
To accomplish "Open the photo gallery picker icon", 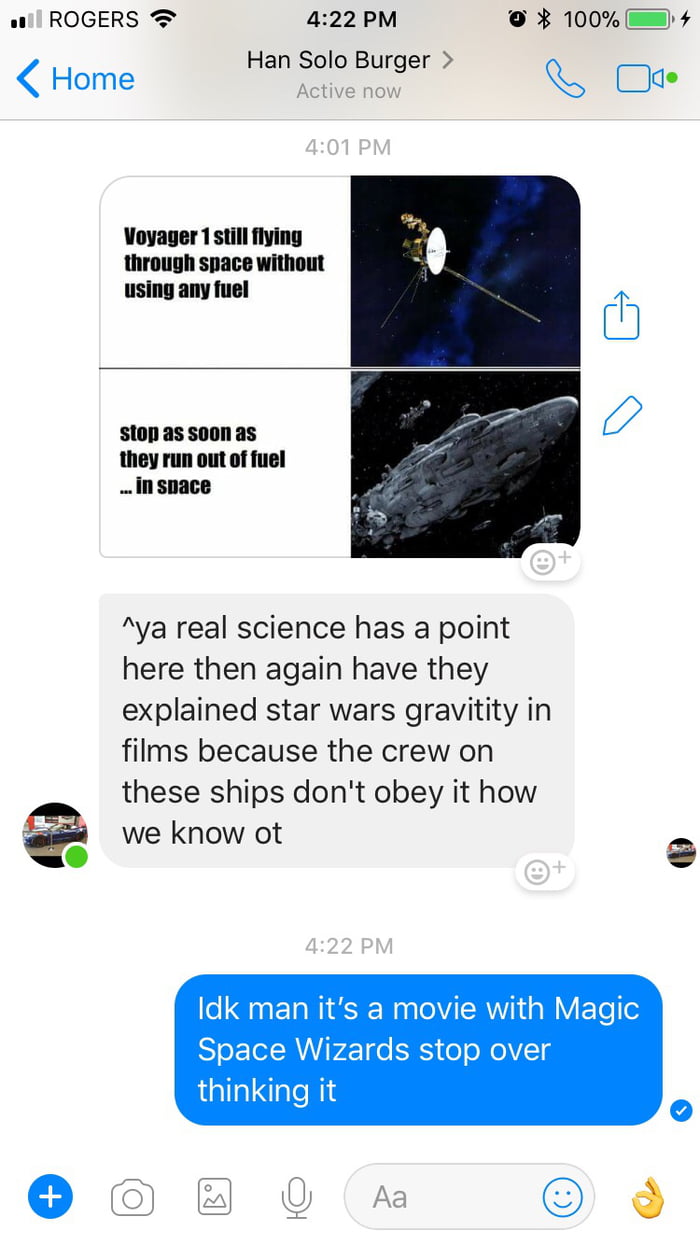I will pos(214,1196).
